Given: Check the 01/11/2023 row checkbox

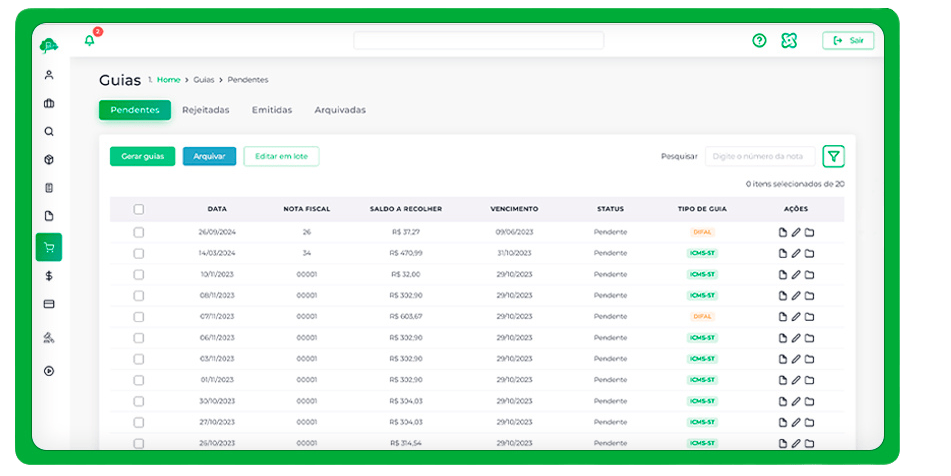Looking at the screenshot, I should [139, 380].
